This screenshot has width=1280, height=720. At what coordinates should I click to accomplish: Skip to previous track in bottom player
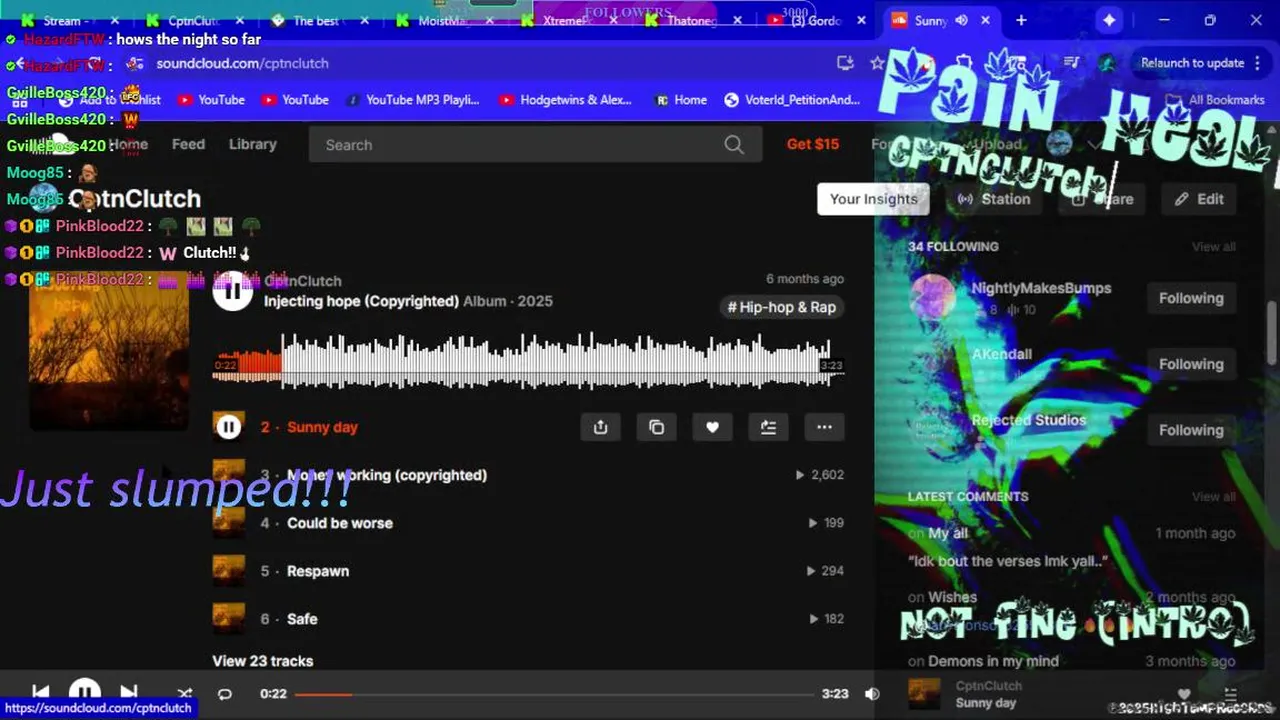pyautogui.click(x=41, y=692)
